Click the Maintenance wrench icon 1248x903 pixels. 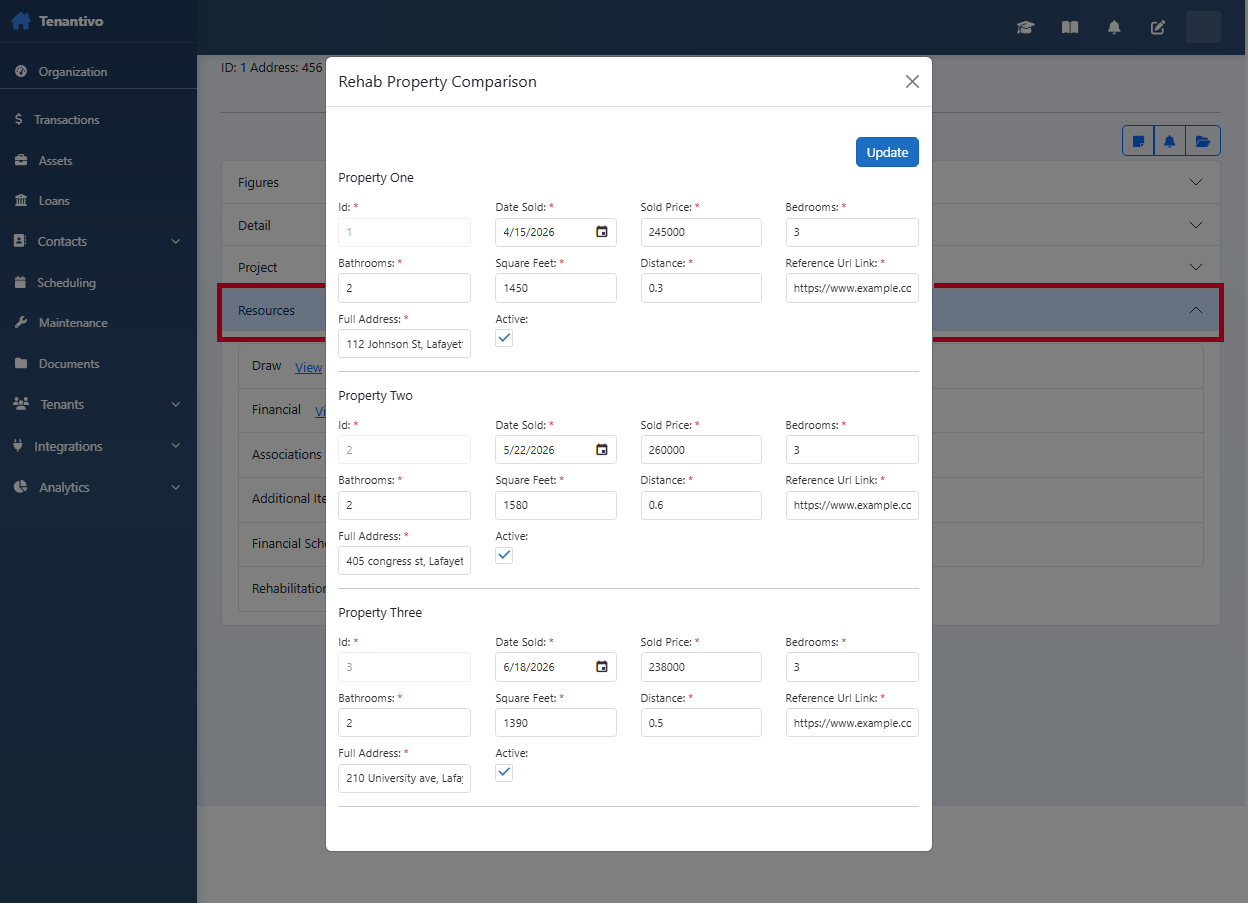(20, 323)
